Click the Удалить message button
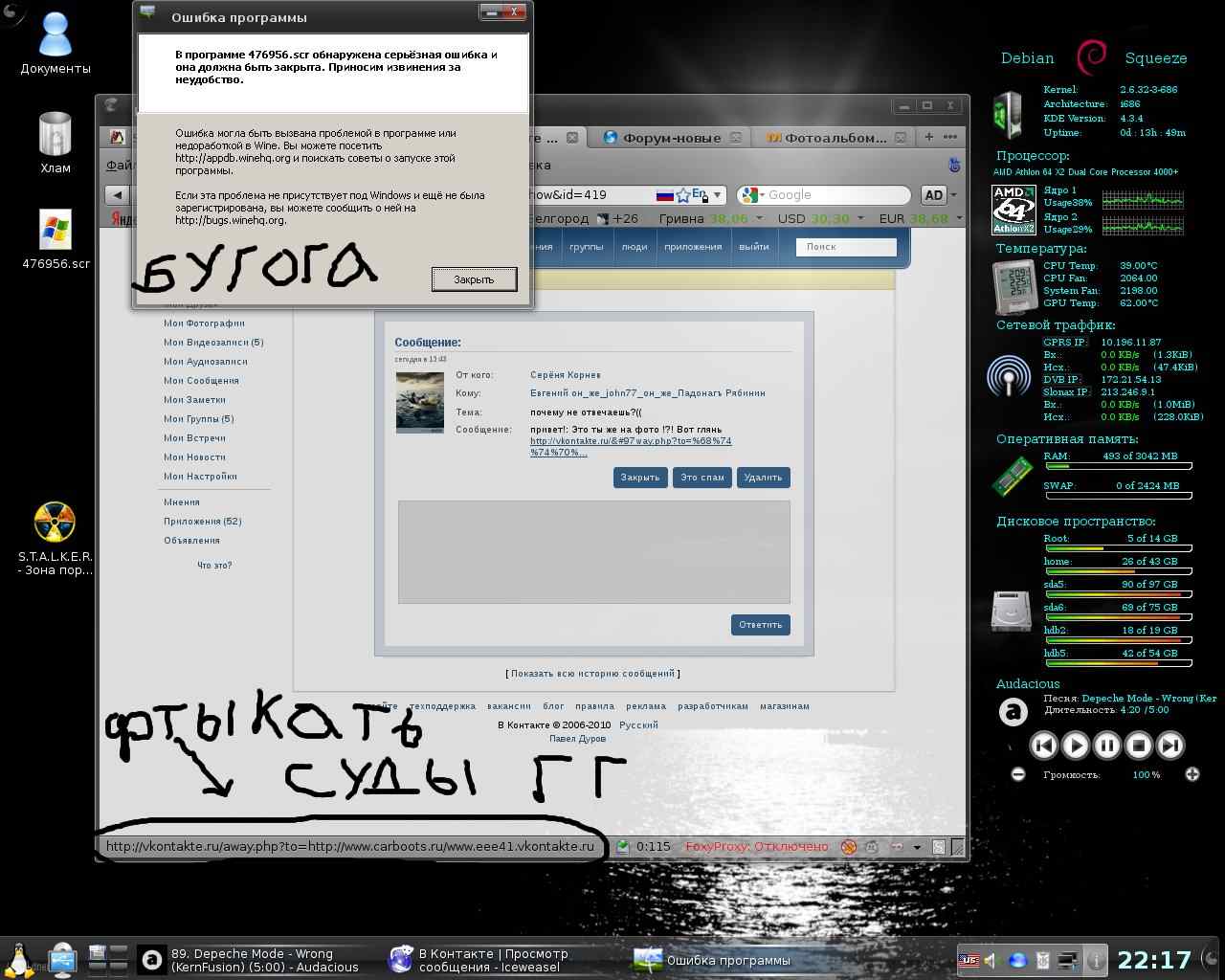The image size is (1225, 980). pyautogui.click(x=763, y=478)
